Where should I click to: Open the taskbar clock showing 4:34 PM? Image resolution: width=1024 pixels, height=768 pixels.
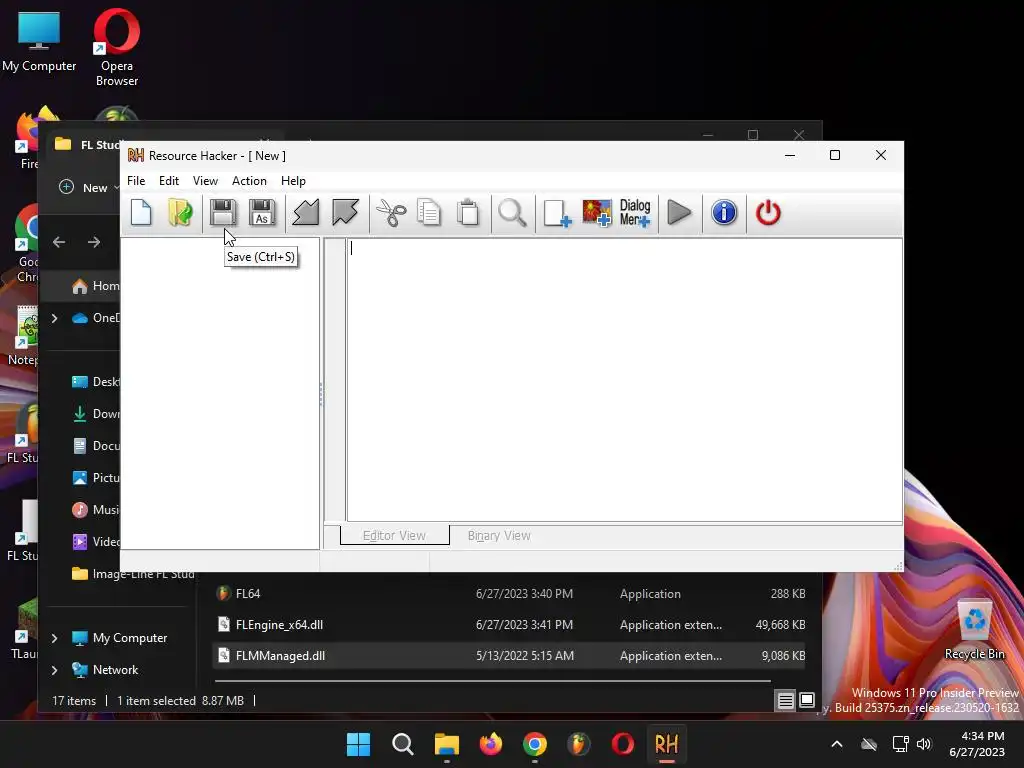tap(977, 744)
